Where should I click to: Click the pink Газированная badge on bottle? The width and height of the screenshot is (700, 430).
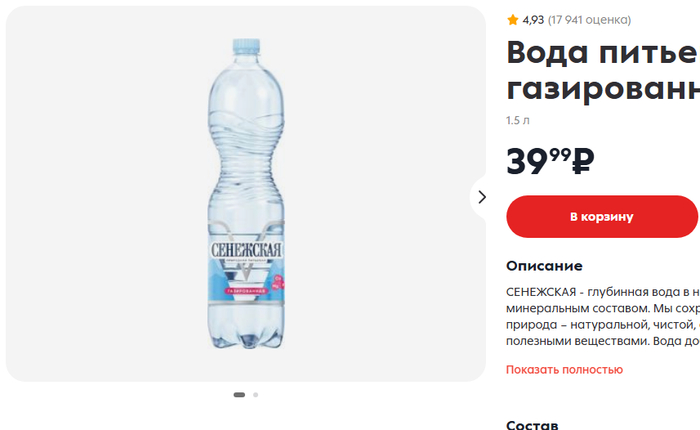(x=246, y=291)
